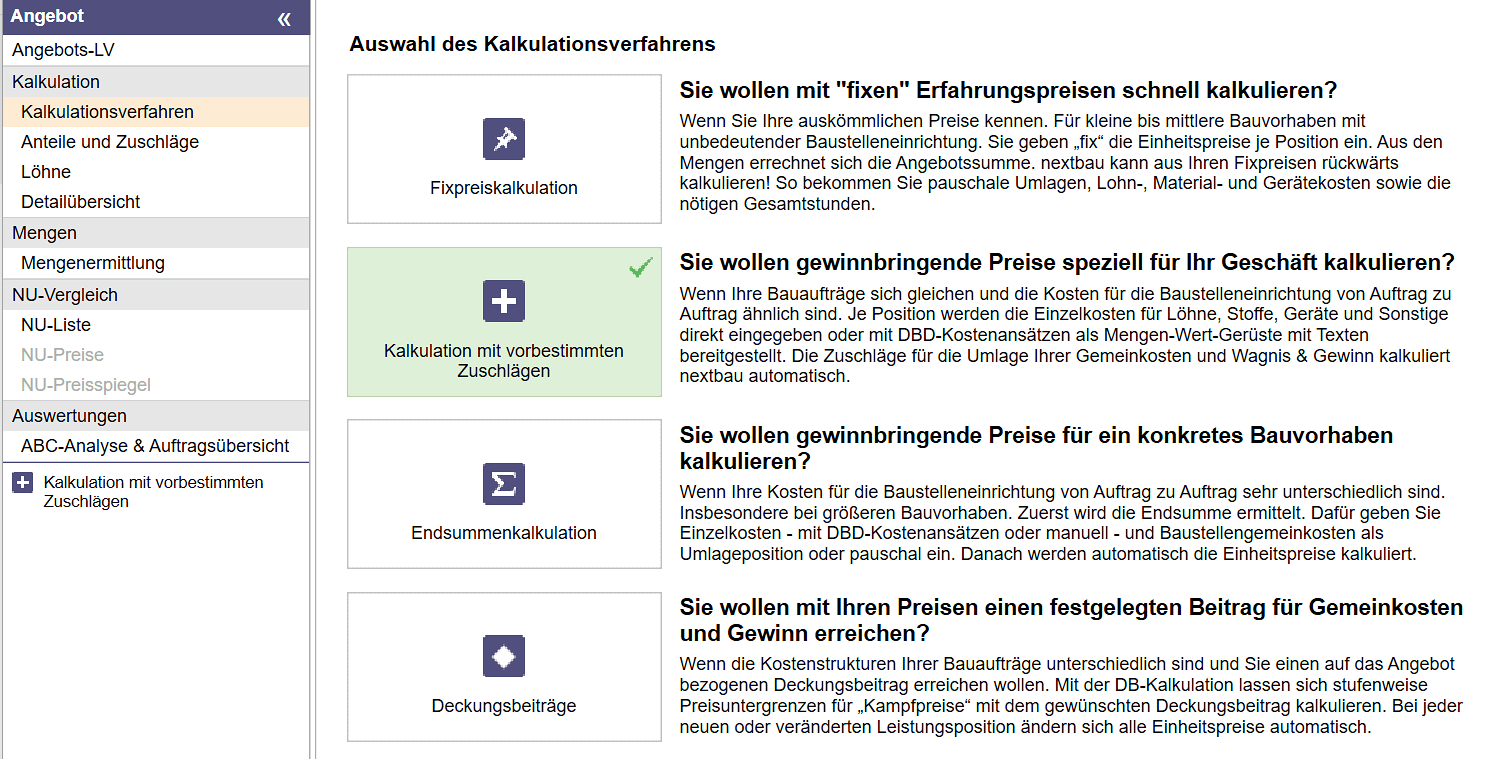Click the green checkmark on selected method
Viewport: 1485px width, 759px height.
pyautogui.click(x=640, y=268)
